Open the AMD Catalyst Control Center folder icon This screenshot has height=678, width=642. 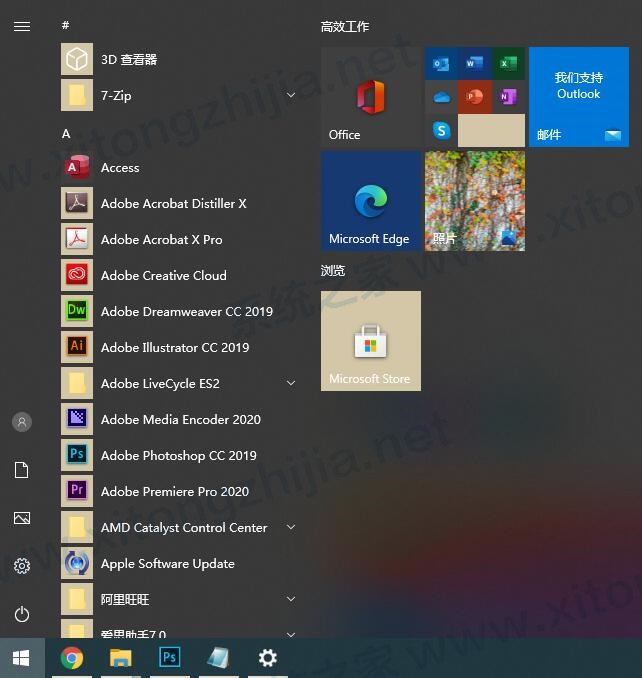[77, 527]
